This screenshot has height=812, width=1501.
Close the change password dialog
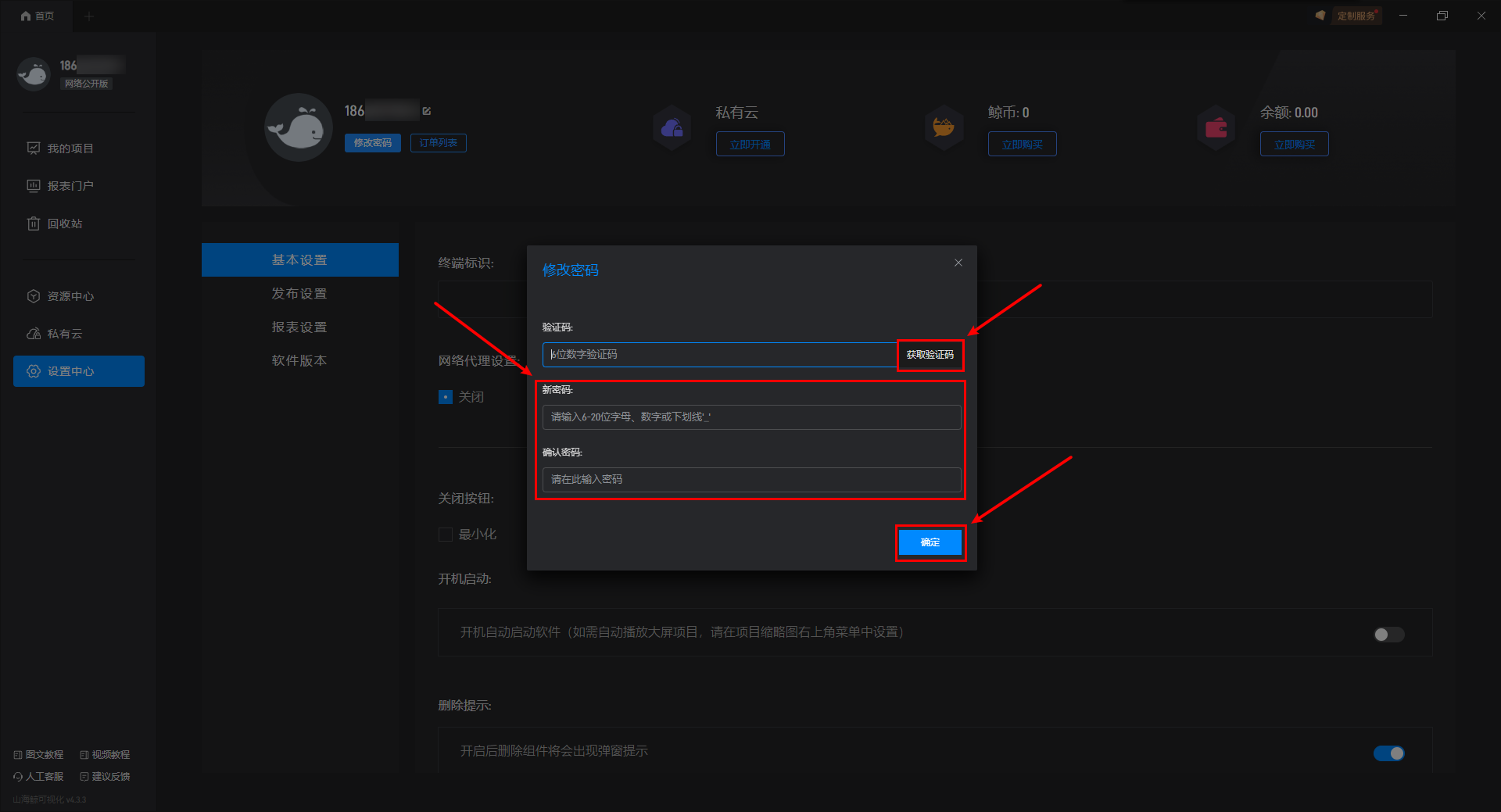pyautogui.click(x=958, y=263)
